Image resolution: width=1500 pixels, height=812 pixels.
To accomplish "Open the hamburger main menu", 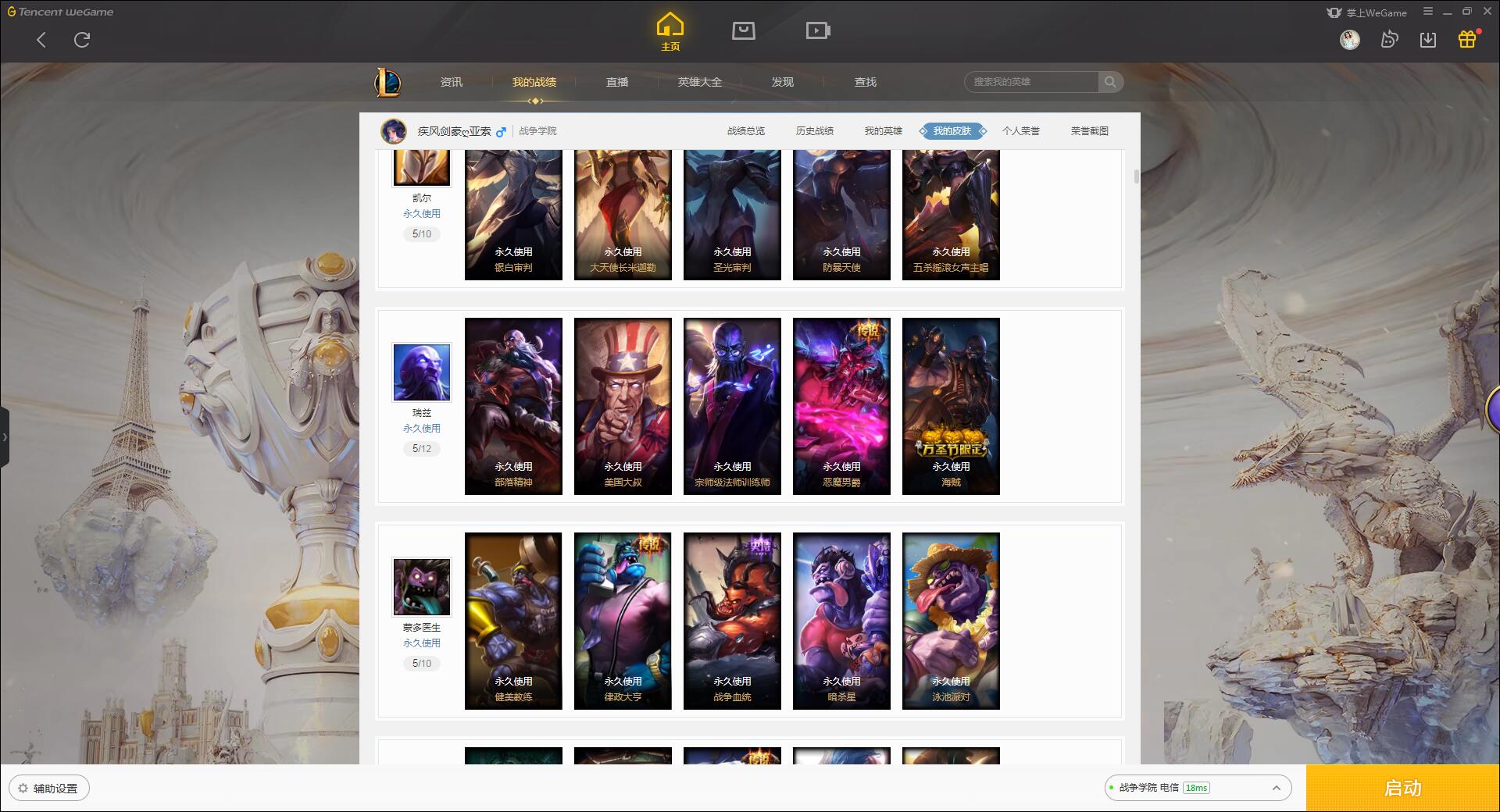I will pos(1428,12).
